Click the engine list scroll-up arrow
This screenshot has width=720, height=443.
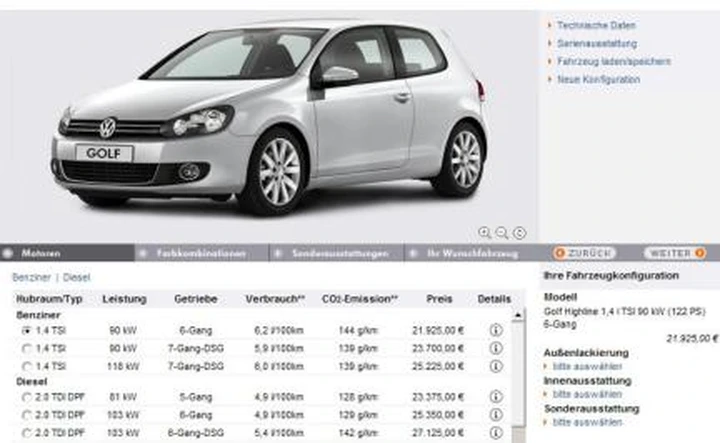[x=518, y=315]
